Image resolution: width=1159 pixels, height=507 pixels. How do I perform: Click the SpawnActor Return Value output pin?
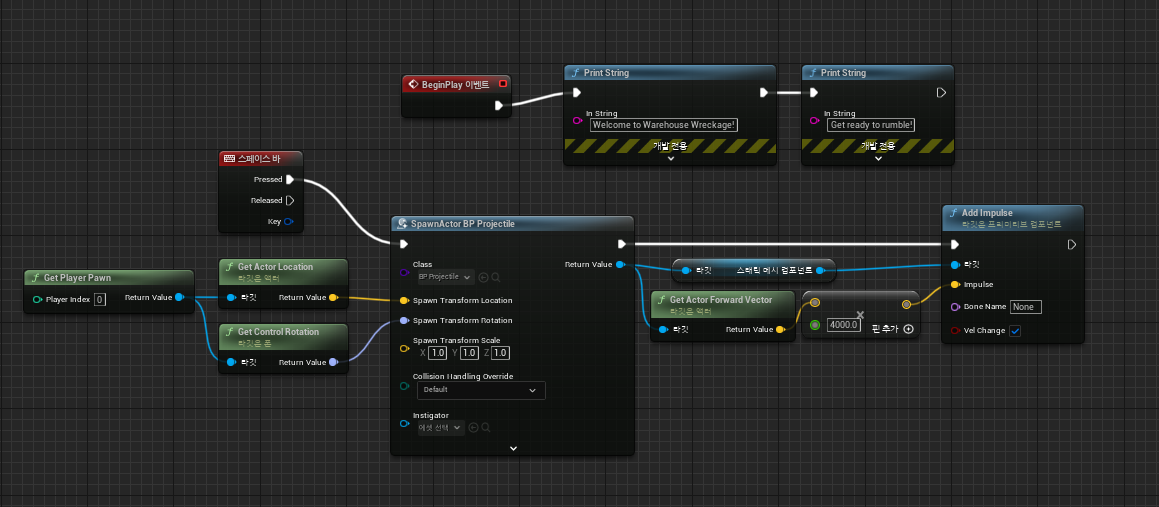[621, 265]
